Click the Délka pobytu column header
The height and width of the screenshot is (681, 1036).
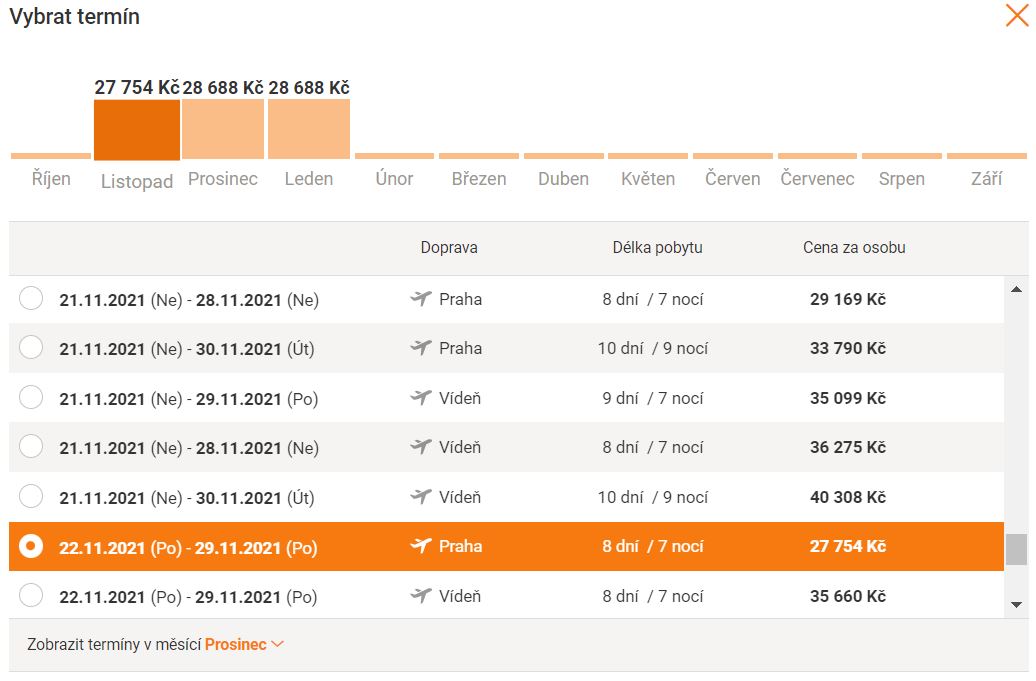click(657, 248)
